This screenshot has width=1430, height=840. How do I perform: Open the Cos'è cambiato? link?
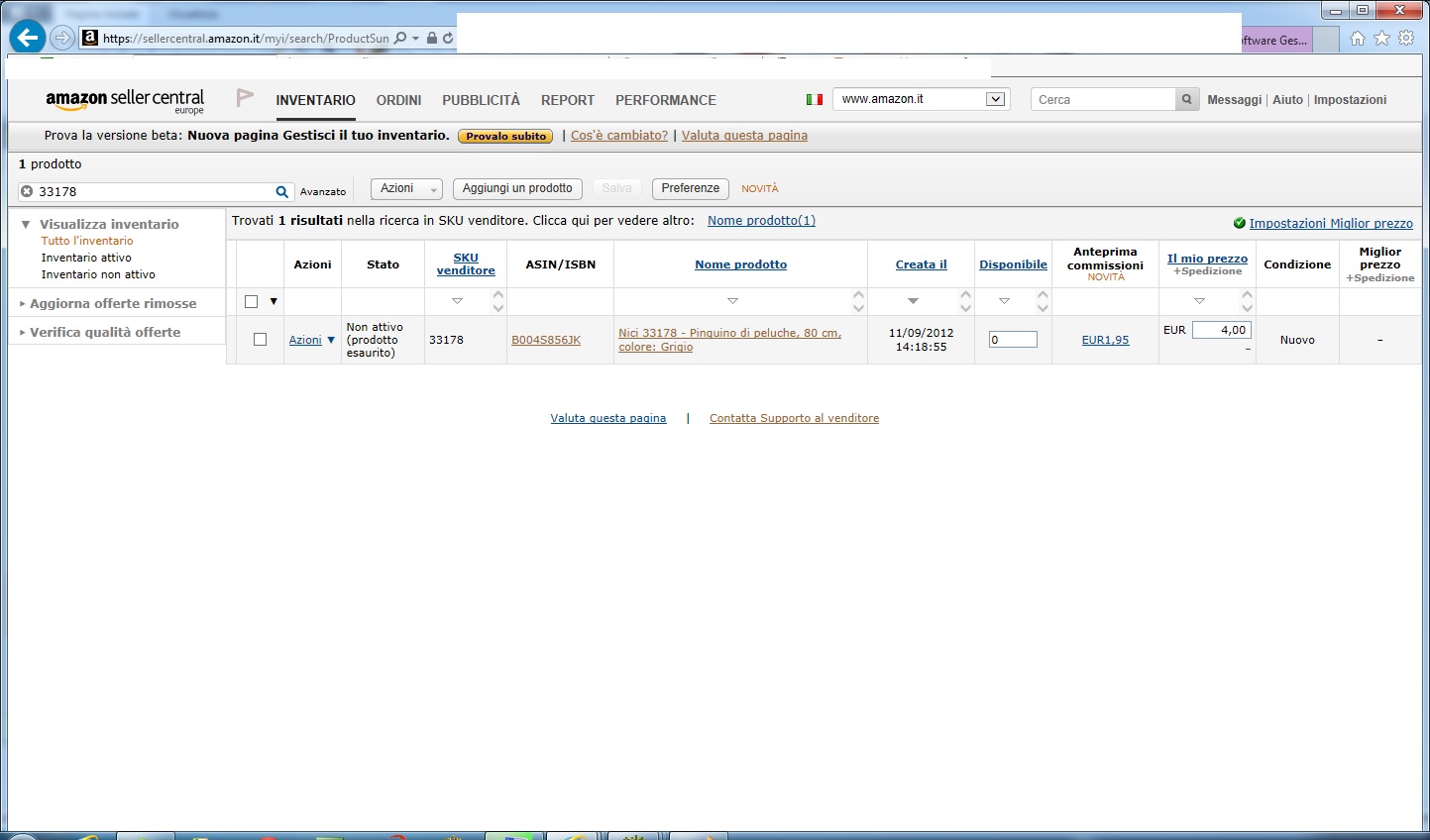click(619, 136)
